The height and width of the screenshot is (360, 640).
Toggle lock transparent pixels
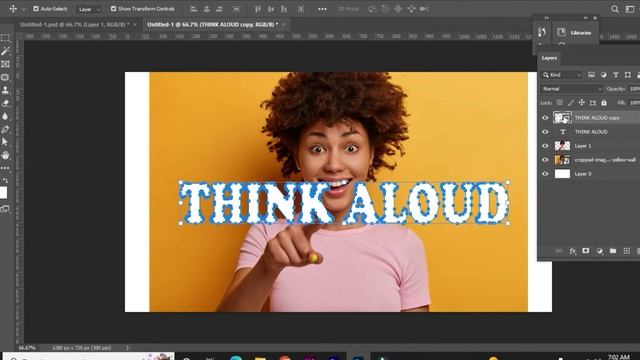tap(560, 102)
